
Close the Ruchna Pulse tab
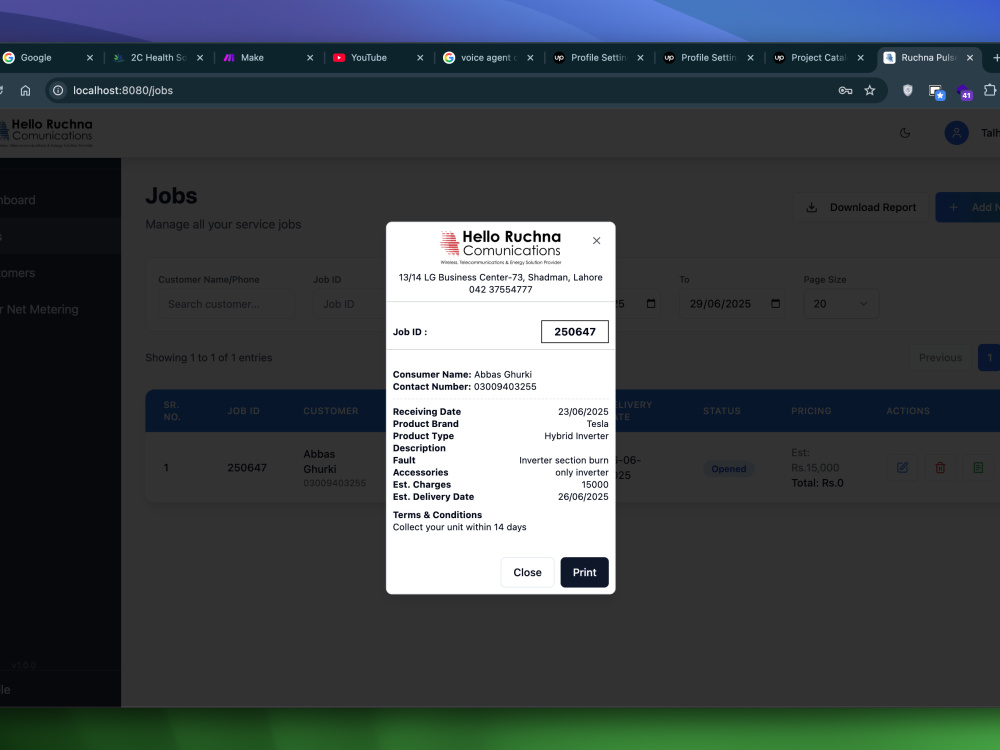970,57
